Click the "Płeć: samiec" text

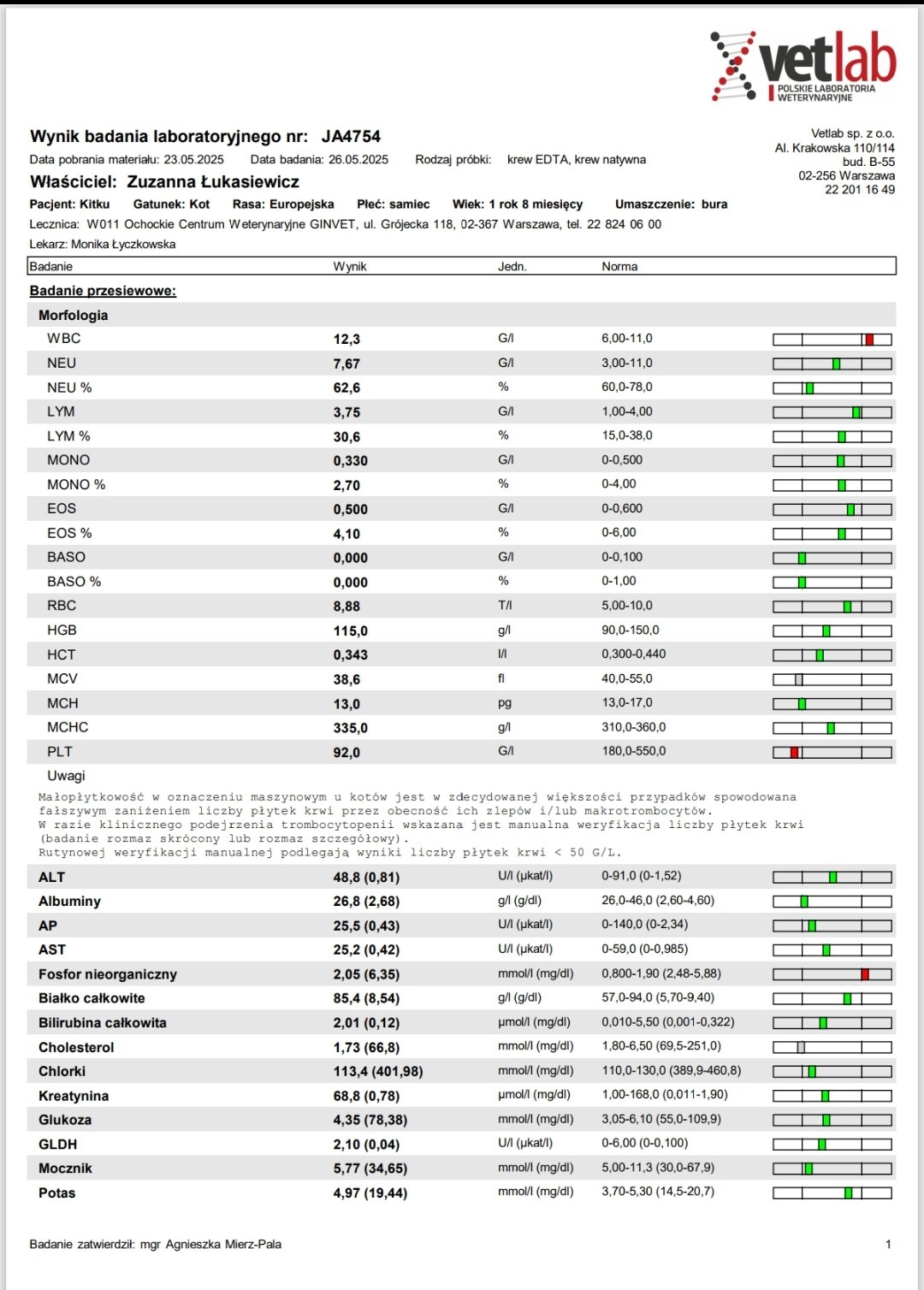tap(394, 204)
